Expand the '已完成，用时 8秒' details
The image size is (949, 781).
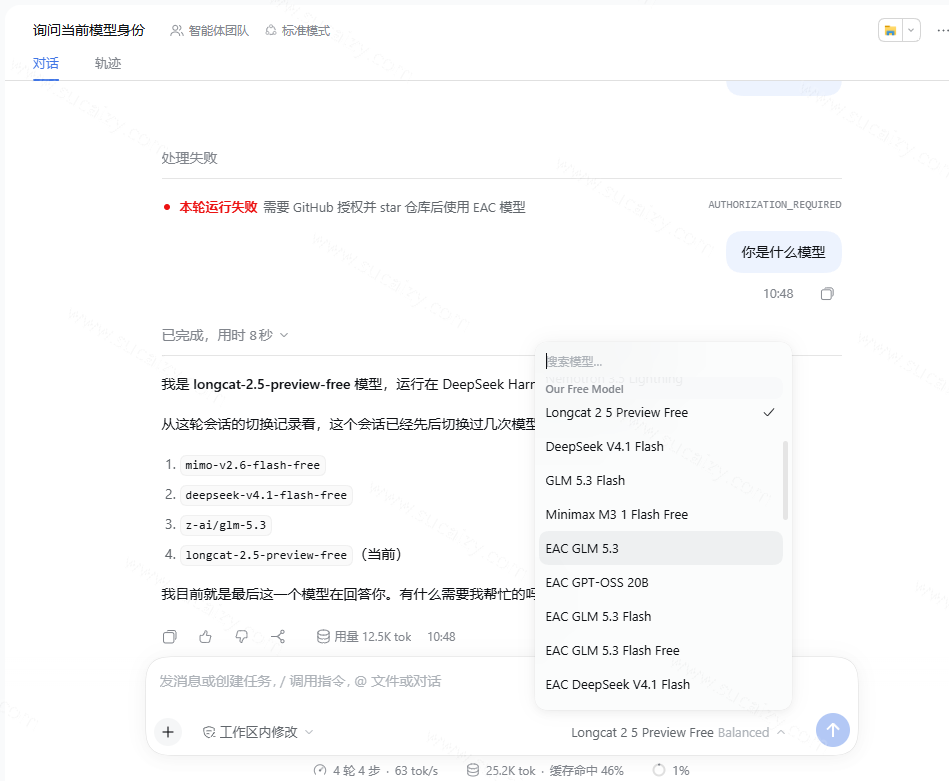(x=225, y=335)
